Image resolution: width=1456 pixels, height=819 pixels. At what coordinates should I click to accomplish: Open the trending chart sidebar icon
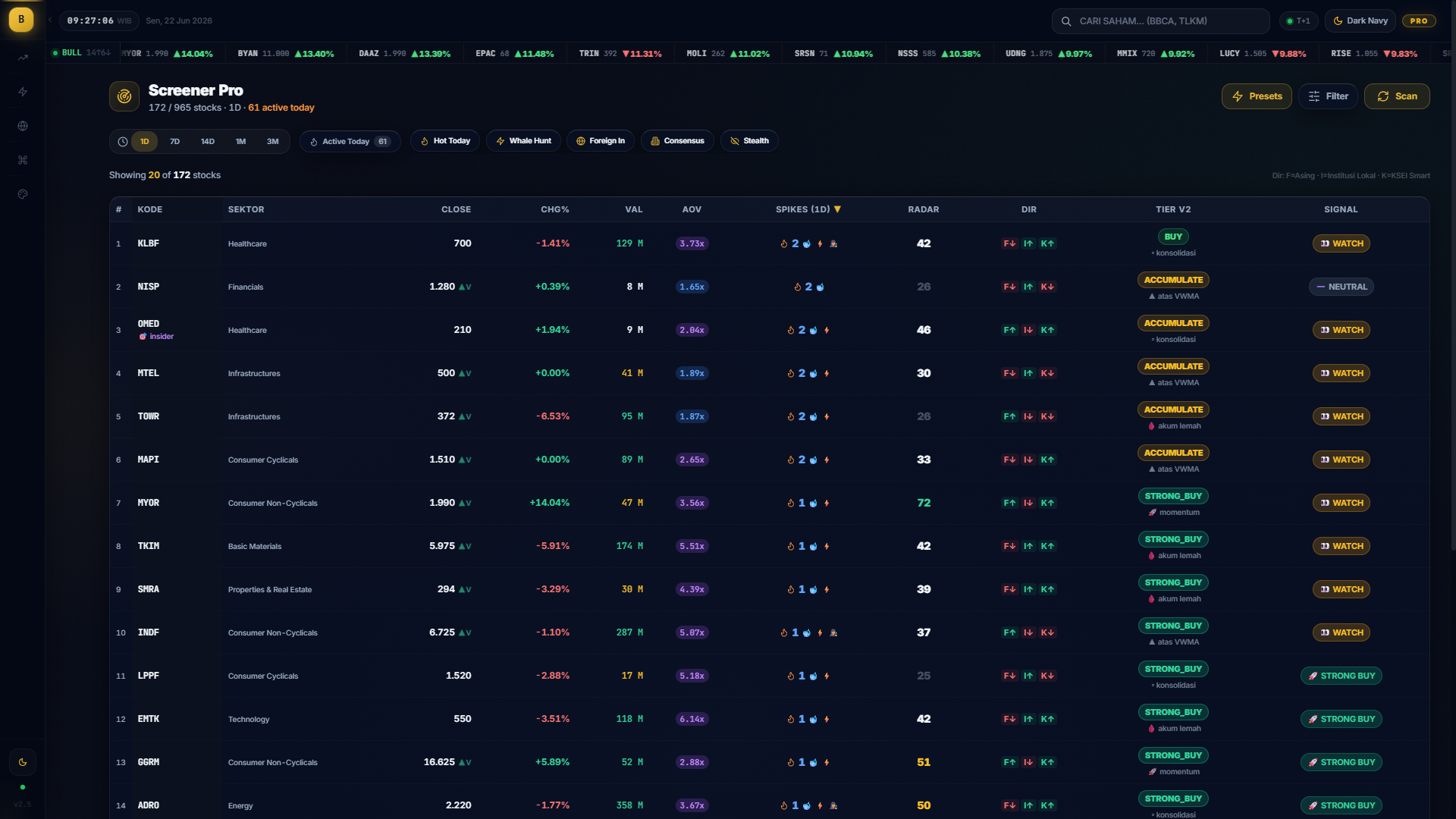(23, 58)
